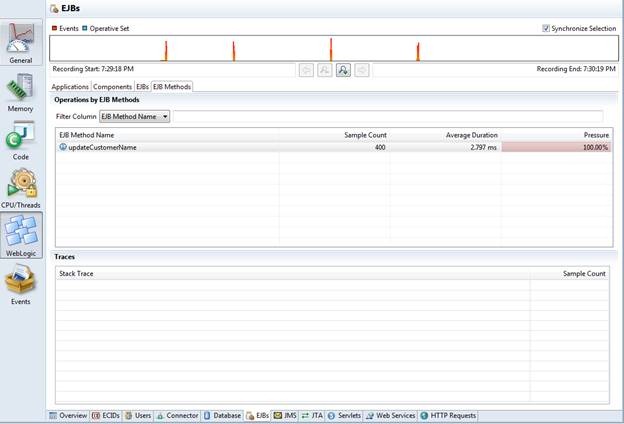Select the Code sidebar group
The height and width of the screenshot is (424, 624).
20,141
